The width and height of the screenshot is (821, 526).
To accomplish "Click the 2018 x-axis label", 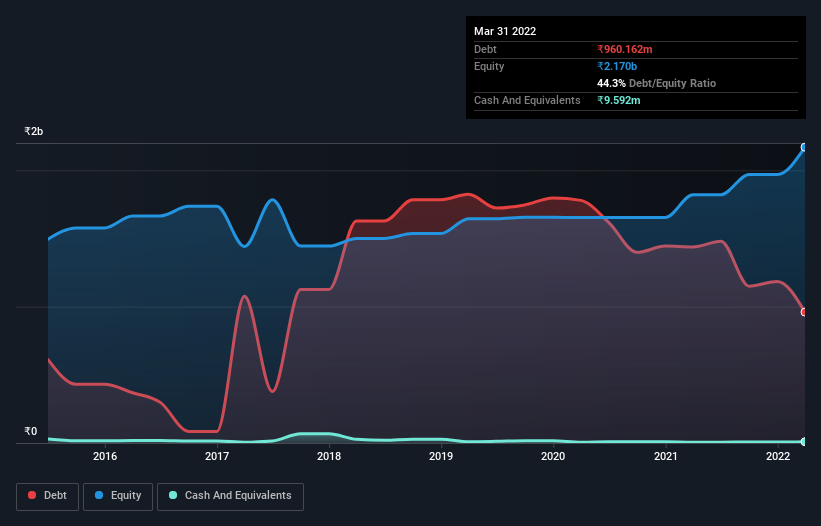I will click(329, 456).
